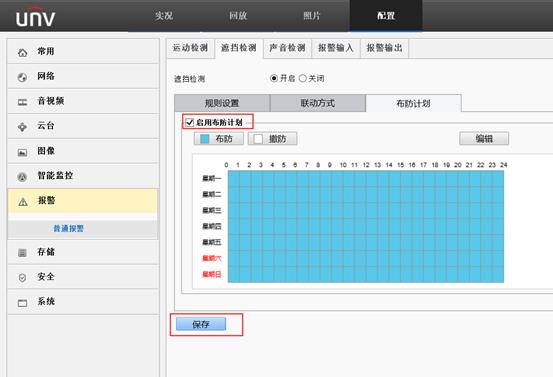The image size is (553, 377).
Task: Click the globe icon beside 网络
Action: tap(22, 77)
